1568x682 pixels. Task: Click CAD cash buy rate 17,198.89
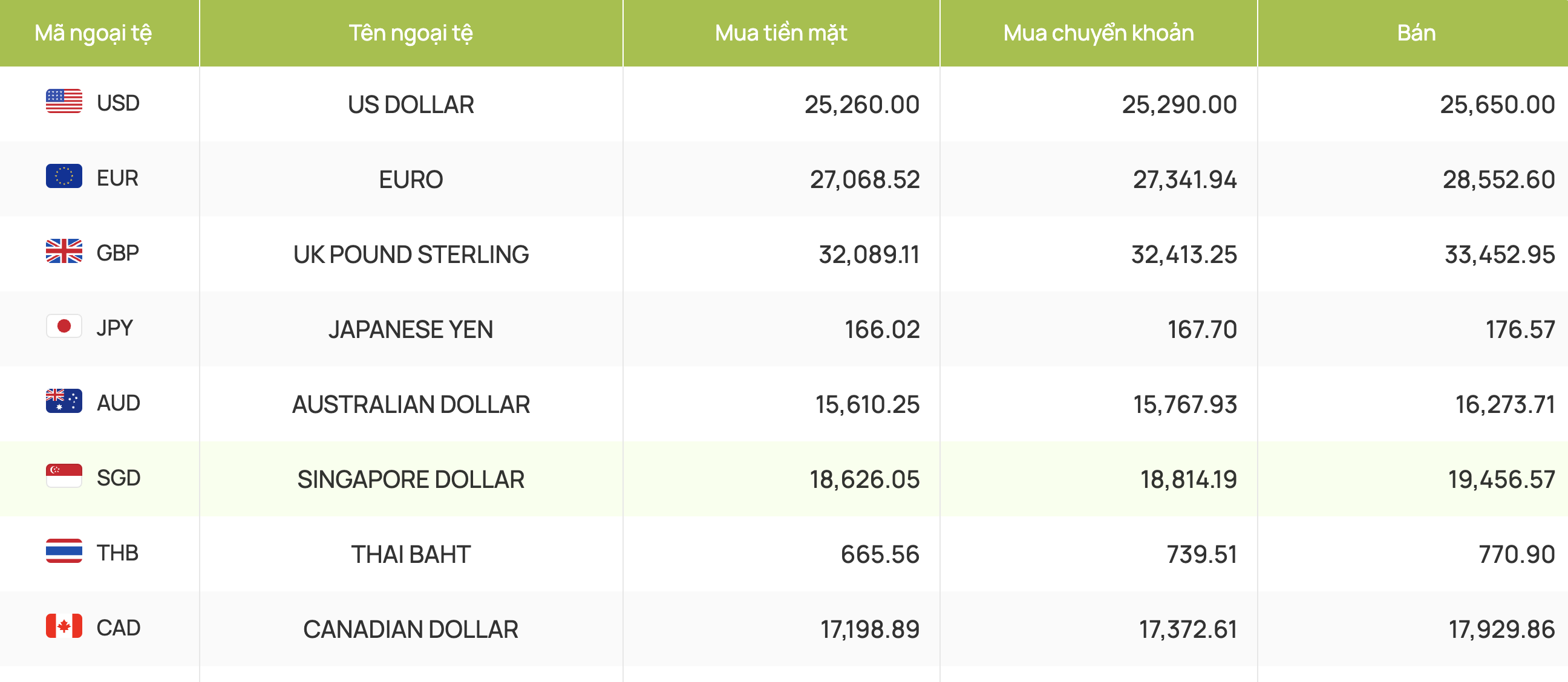click(870, 629)
